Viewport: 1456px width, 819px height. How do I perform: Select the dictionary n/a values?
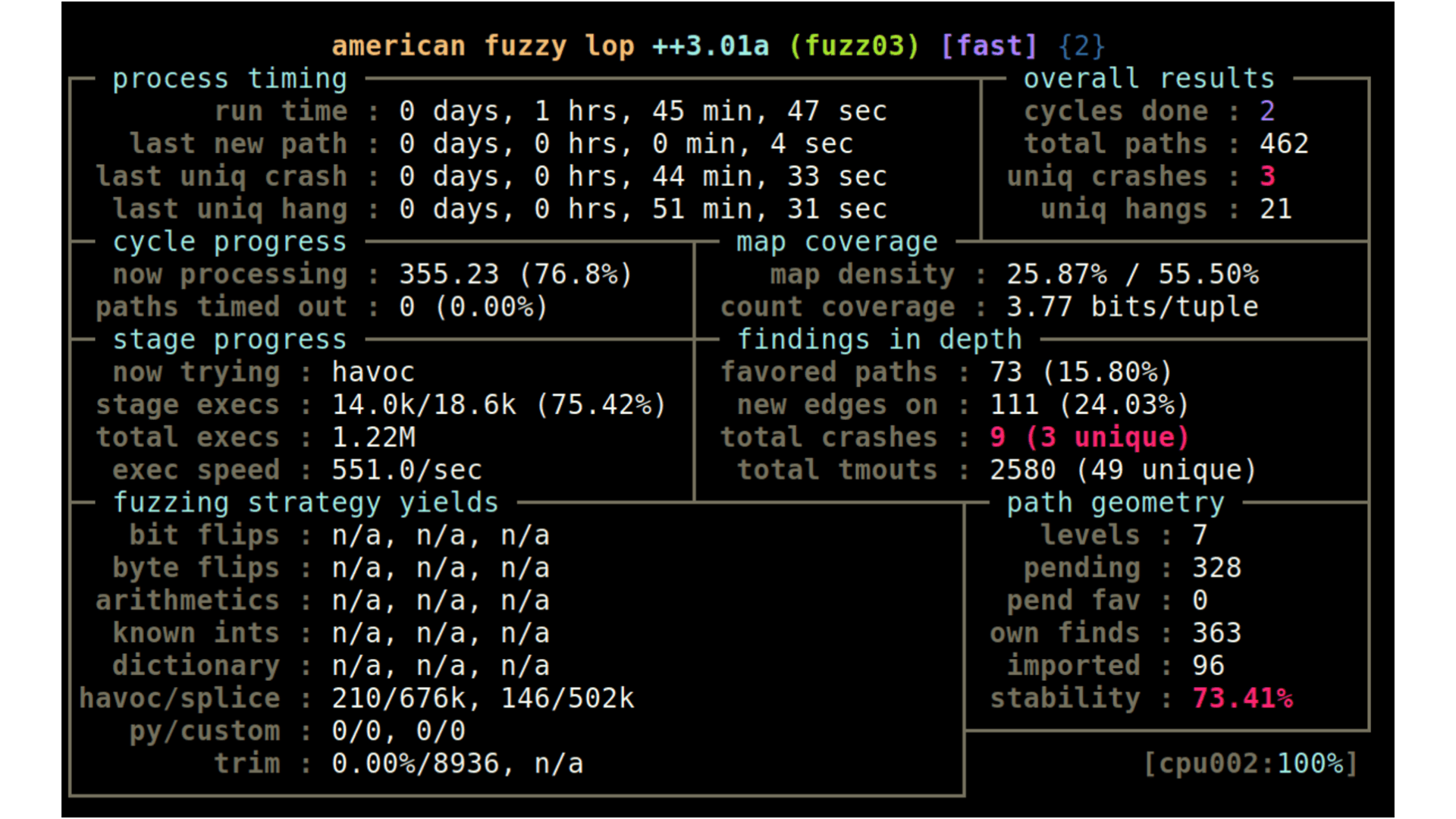441,666
